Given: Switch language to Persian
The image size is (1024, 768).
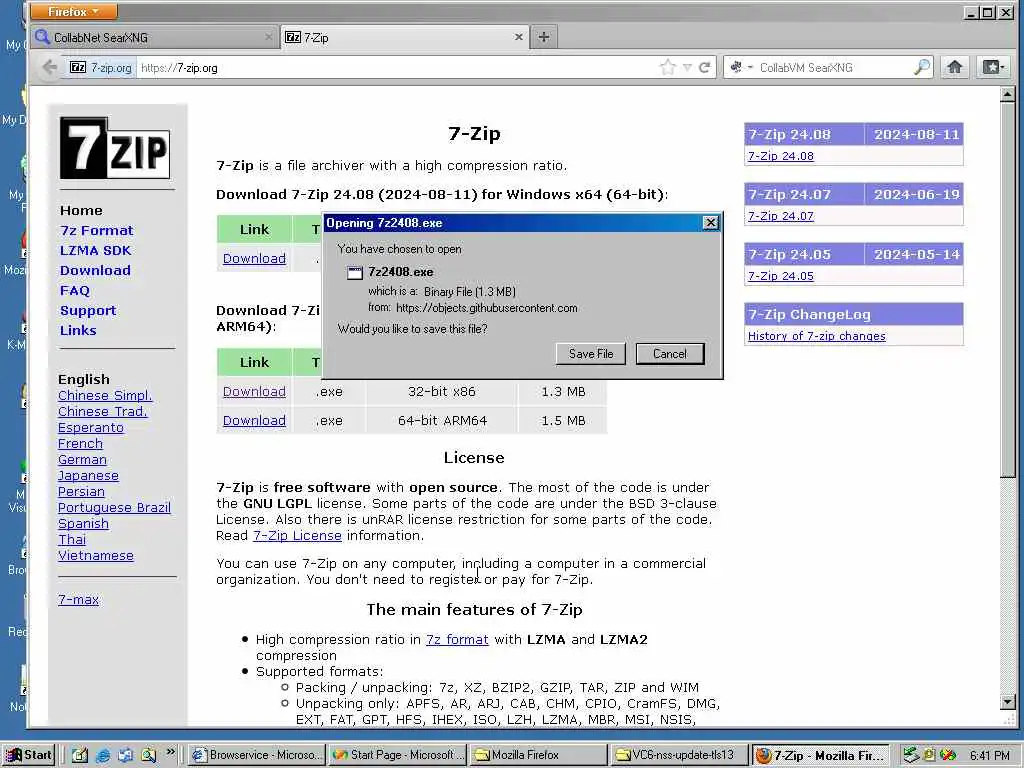Looking at the screenshot, I should tap(82, 492).
